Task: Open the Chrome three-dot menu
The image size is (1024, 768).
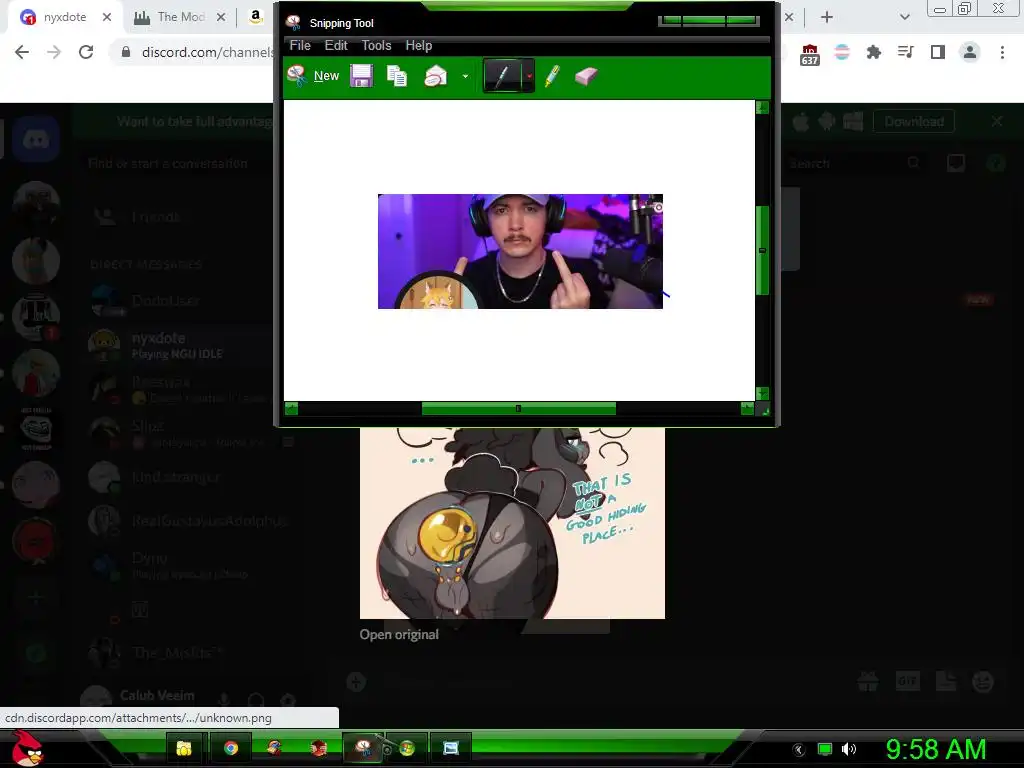Action: [x=1002, y=52]
